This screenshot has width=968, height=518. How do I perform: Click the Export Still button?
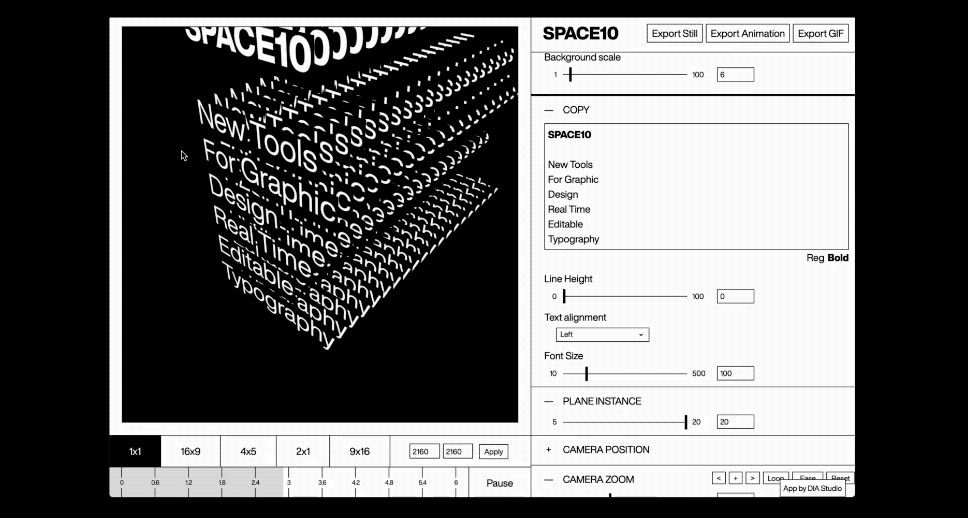(675, 33)
